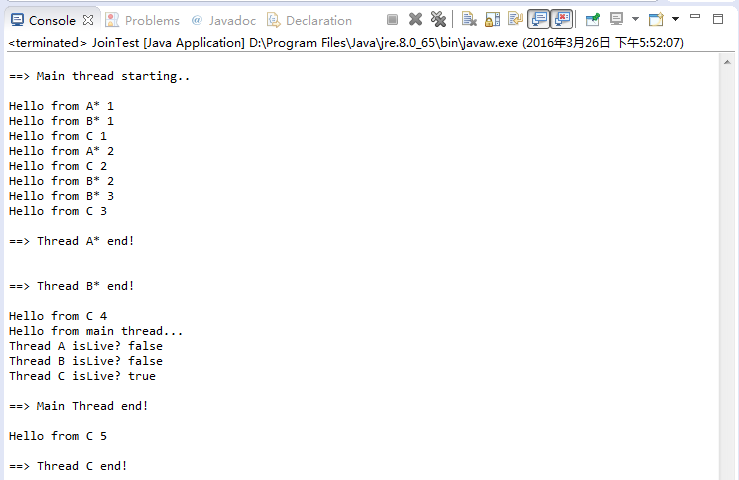Click 'Thread B isLive? false' line

86,361
